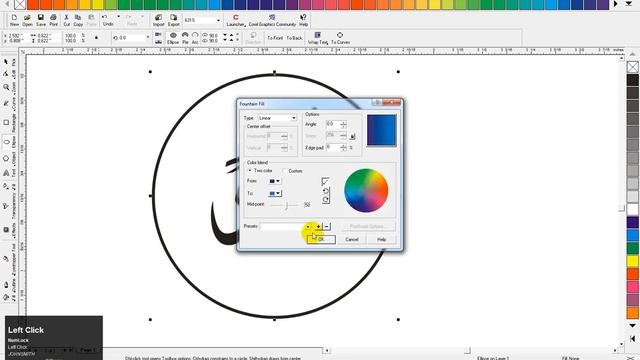Expand the top color palette flyout
Viewport: 640px width, 360px height.
click(x=629, y=4)
